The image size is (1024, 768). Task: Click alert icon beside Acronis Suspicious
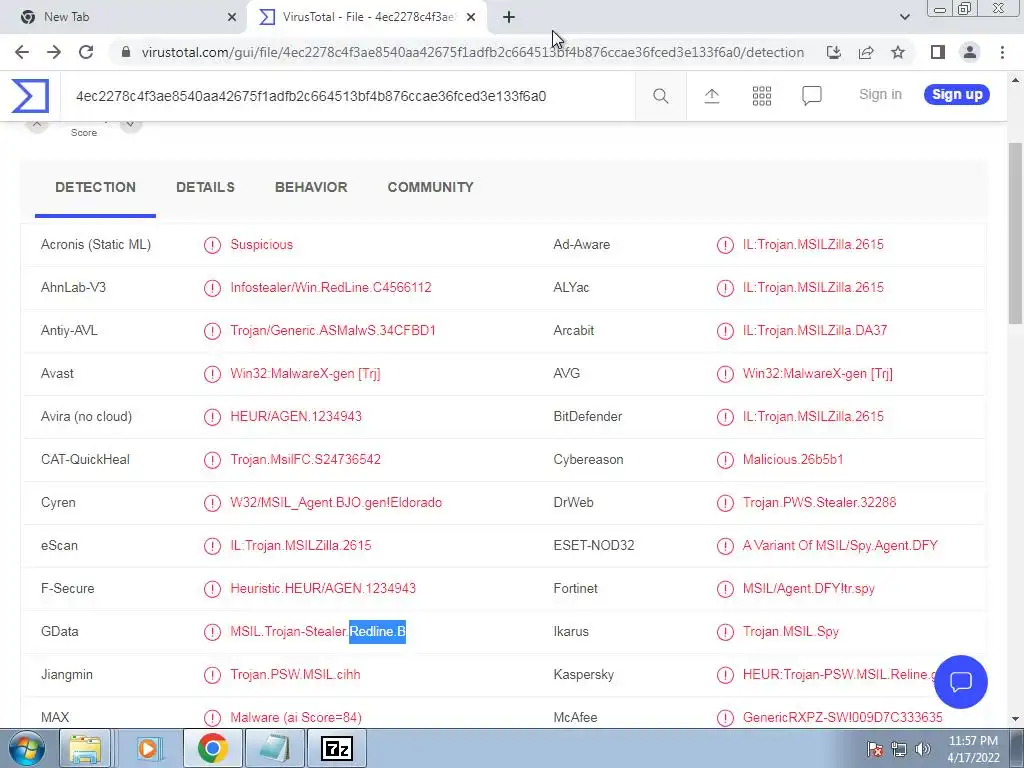pyautogui.click(x=212, y=245)
